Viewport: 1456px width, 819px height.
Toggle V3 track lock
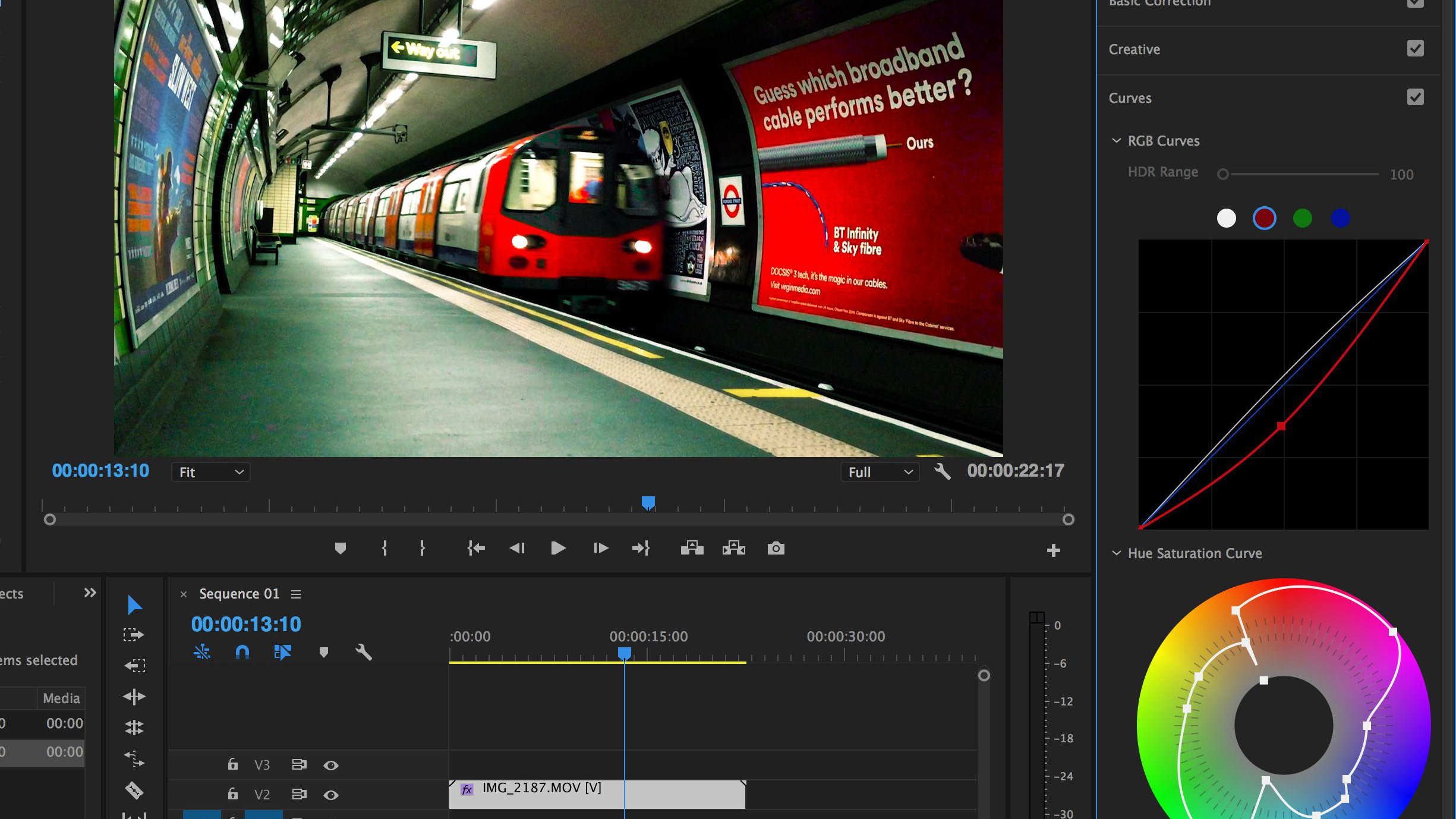pos(233,764)
